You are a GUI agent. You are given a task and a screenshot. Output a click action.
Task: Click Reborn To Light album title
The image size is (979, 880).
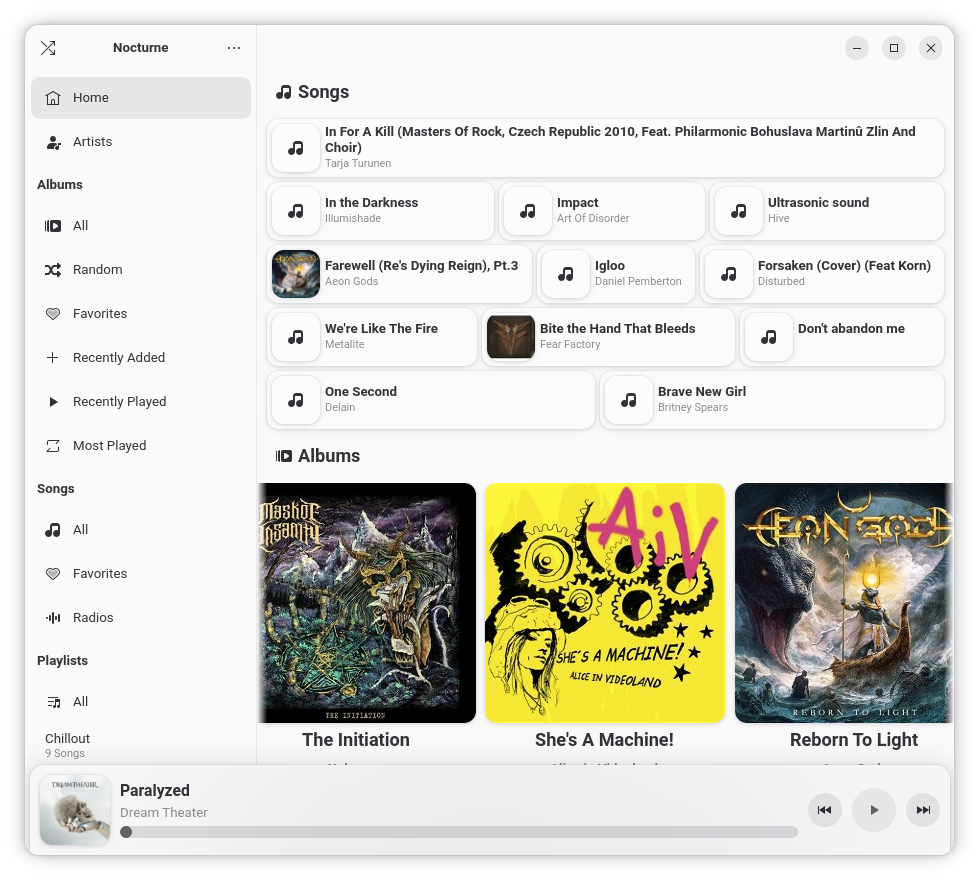tap(854, 739)
